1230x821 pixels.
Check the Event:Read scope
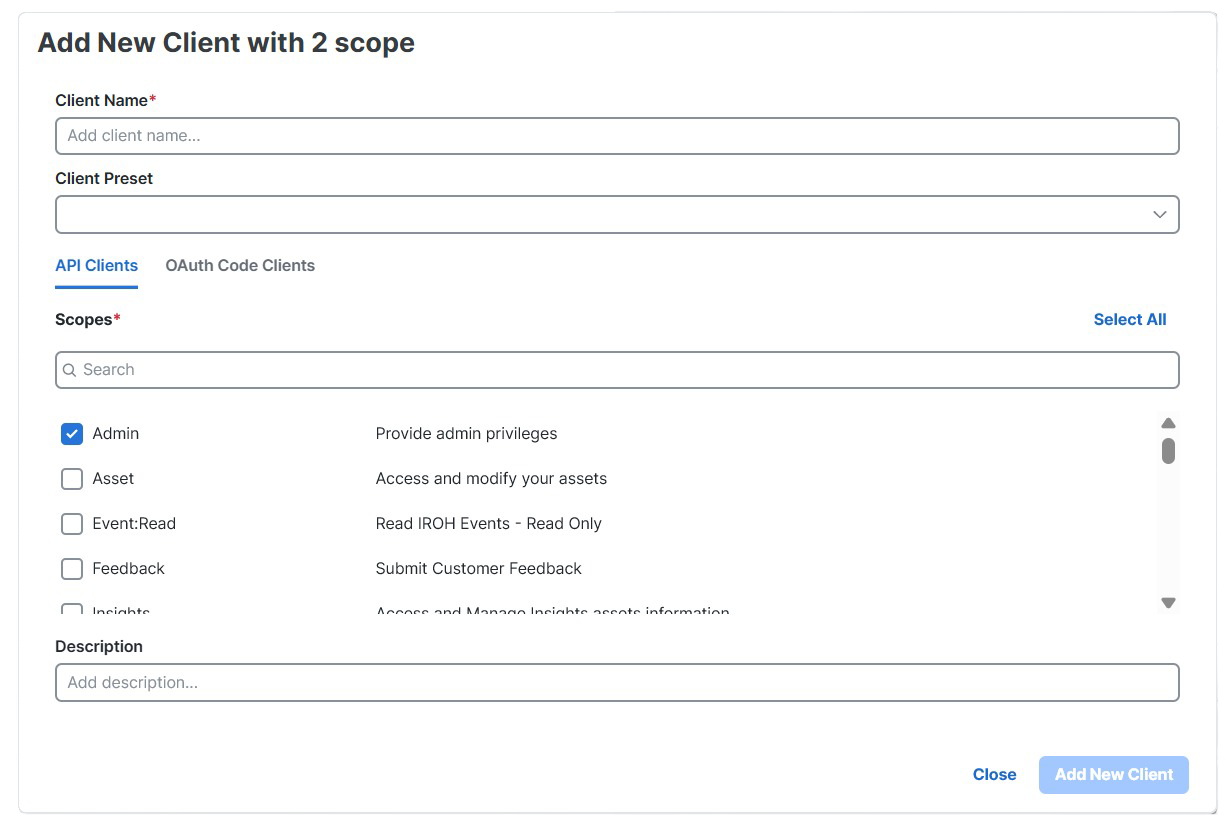71,523
